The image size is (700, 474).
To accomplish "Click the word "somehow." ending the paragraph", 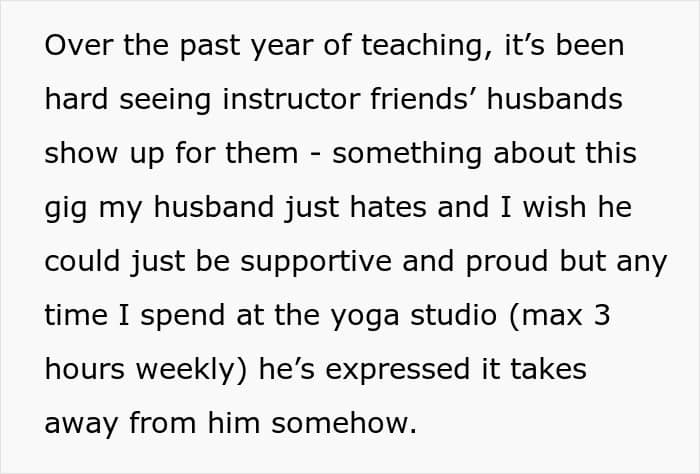I will click(x=344, y=423).
